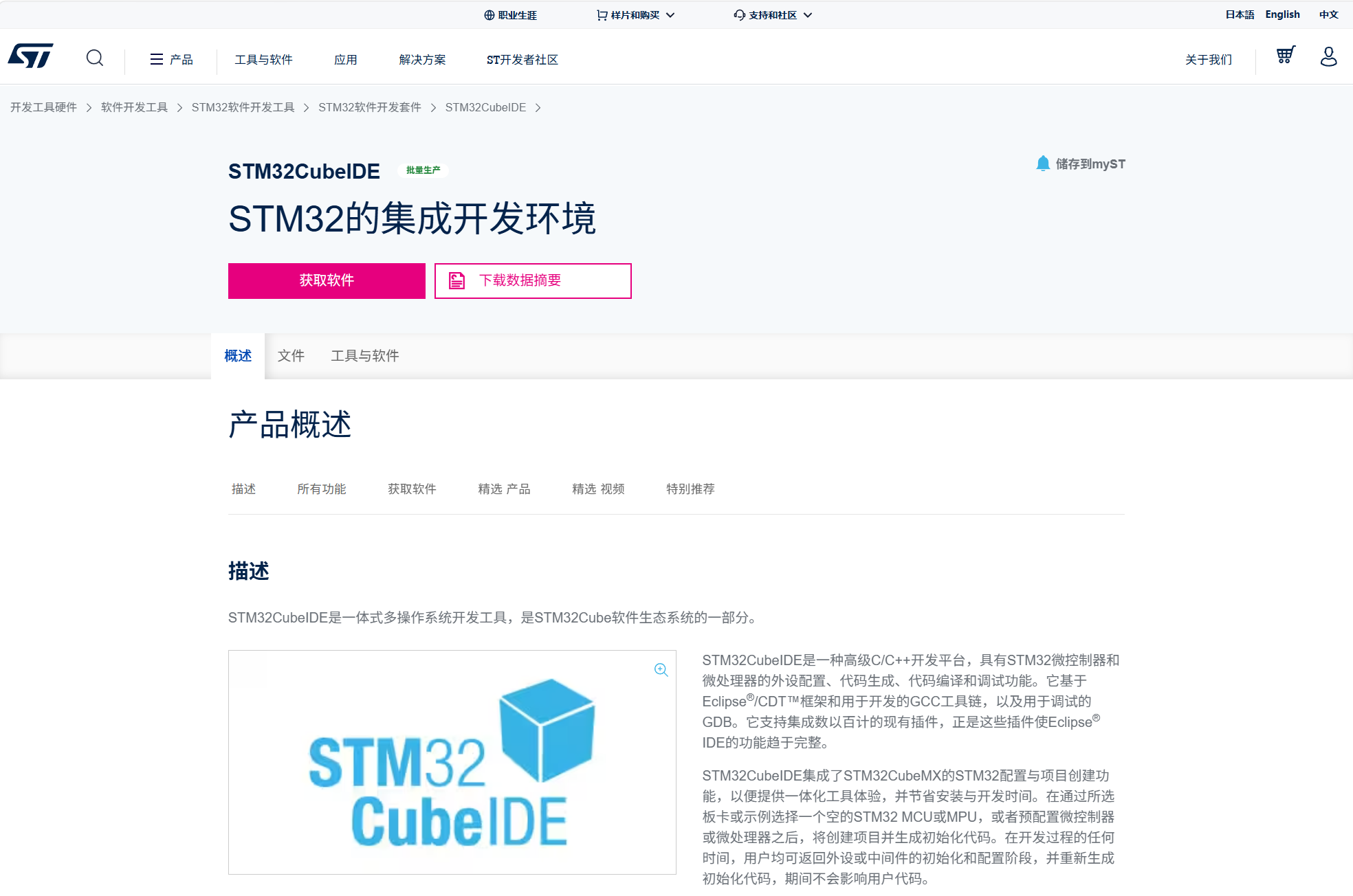The width and height of the screenshot is (1353, 896).
Task: Click the STM32CubeIDE breadcrumb link
Action: (485, 108)
